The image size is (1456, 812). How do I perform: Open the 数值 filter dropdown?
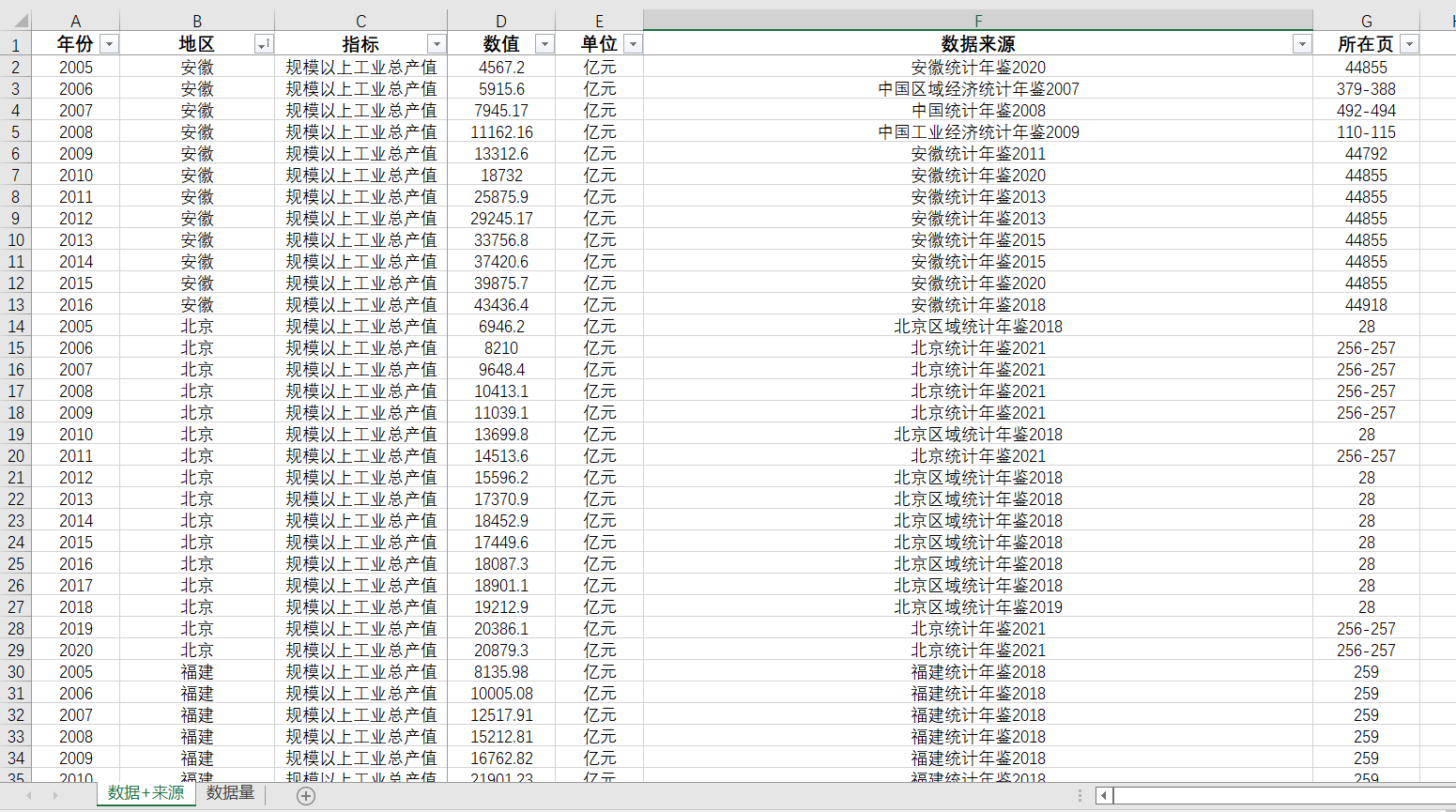coord(544,44)
